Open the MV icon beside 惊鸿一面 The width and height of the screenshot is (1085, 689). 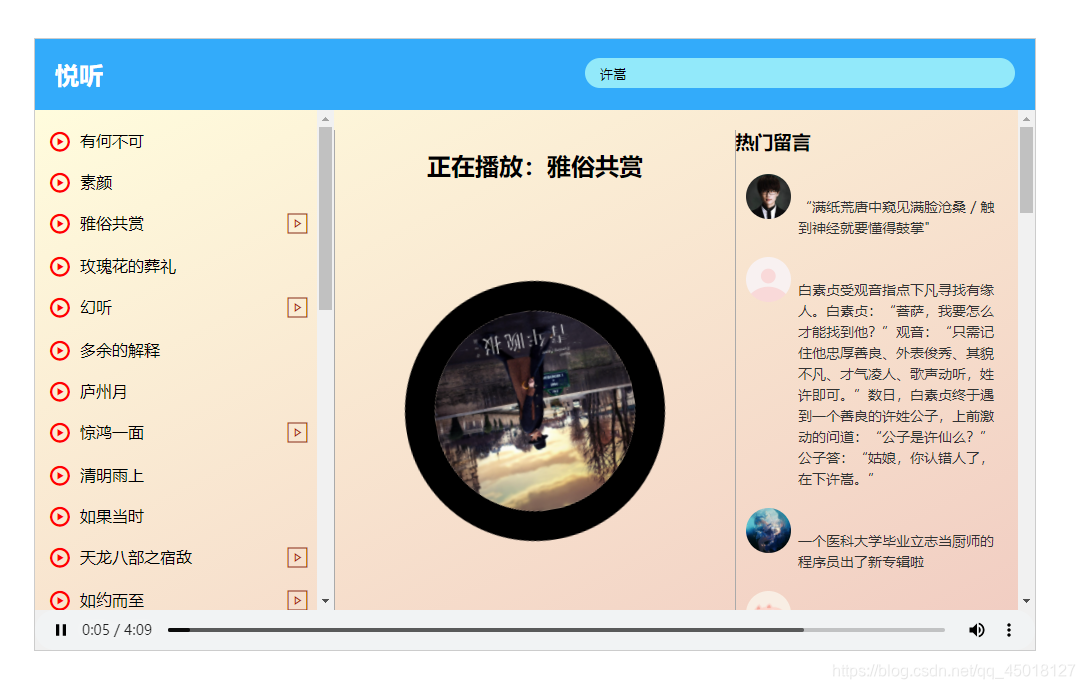[297, 432]
